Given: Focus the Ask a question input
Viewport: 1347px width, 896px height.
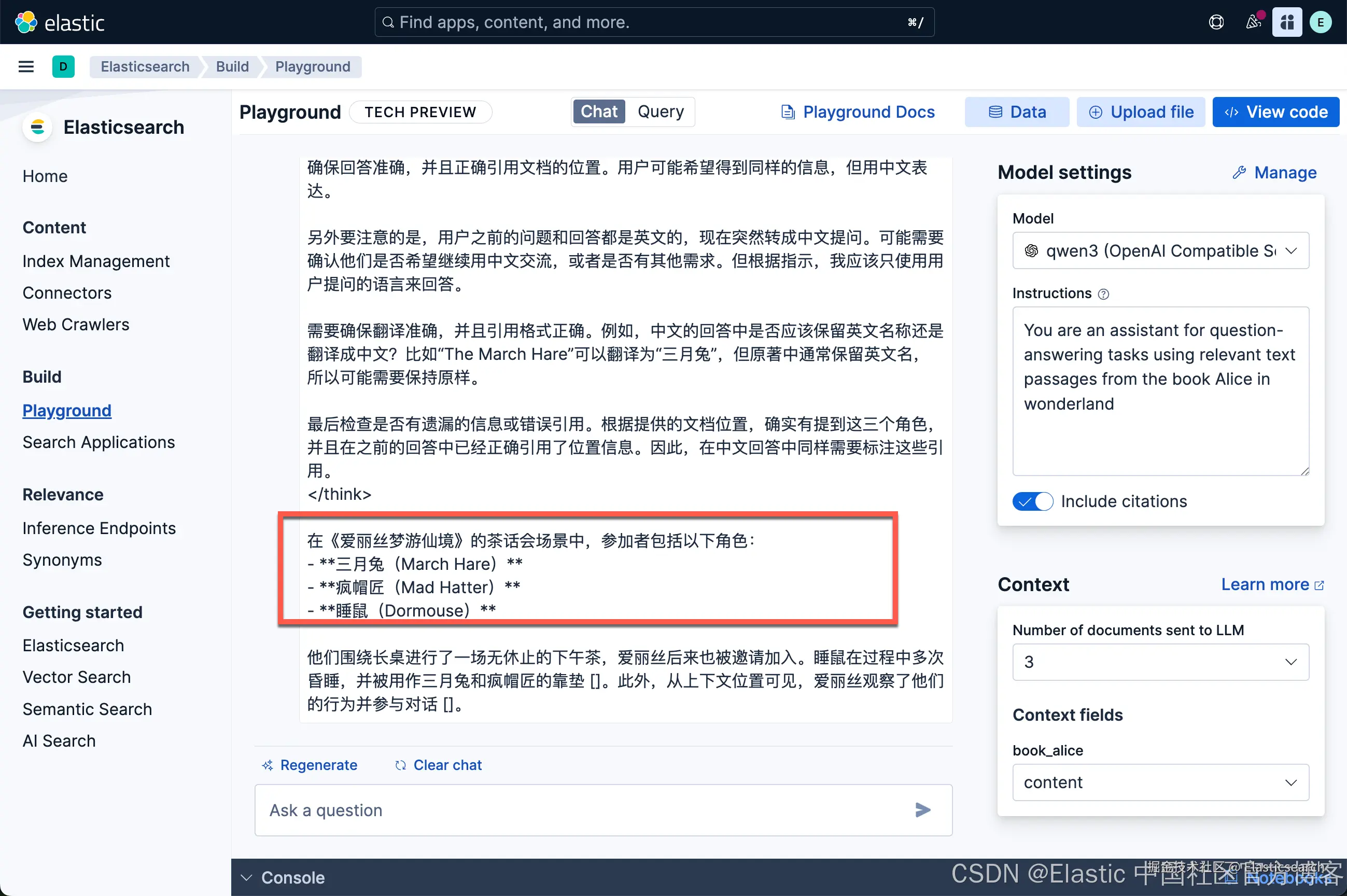Looking at the screenshot, I should [583, 810].
